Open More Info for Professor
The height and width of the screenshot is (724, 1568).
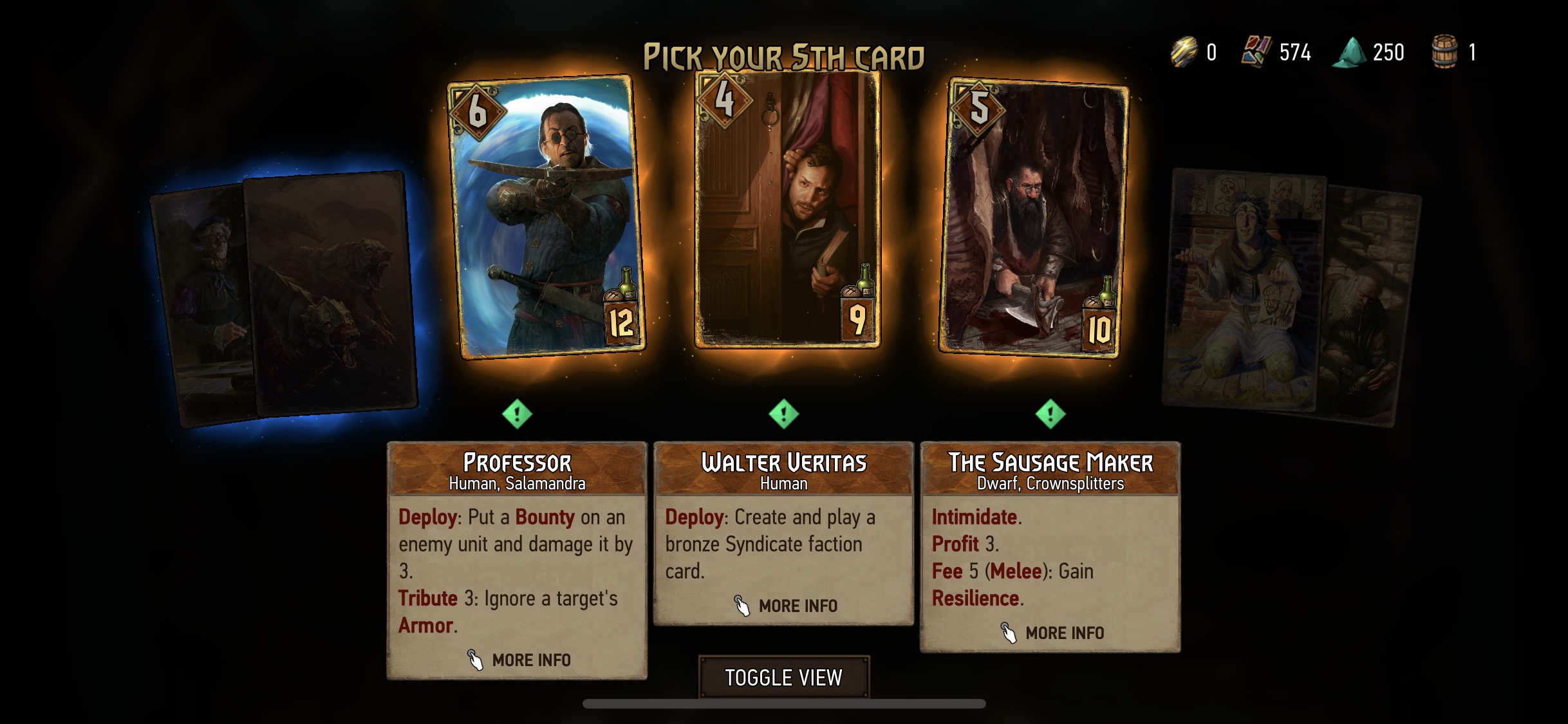coord(519,660)
